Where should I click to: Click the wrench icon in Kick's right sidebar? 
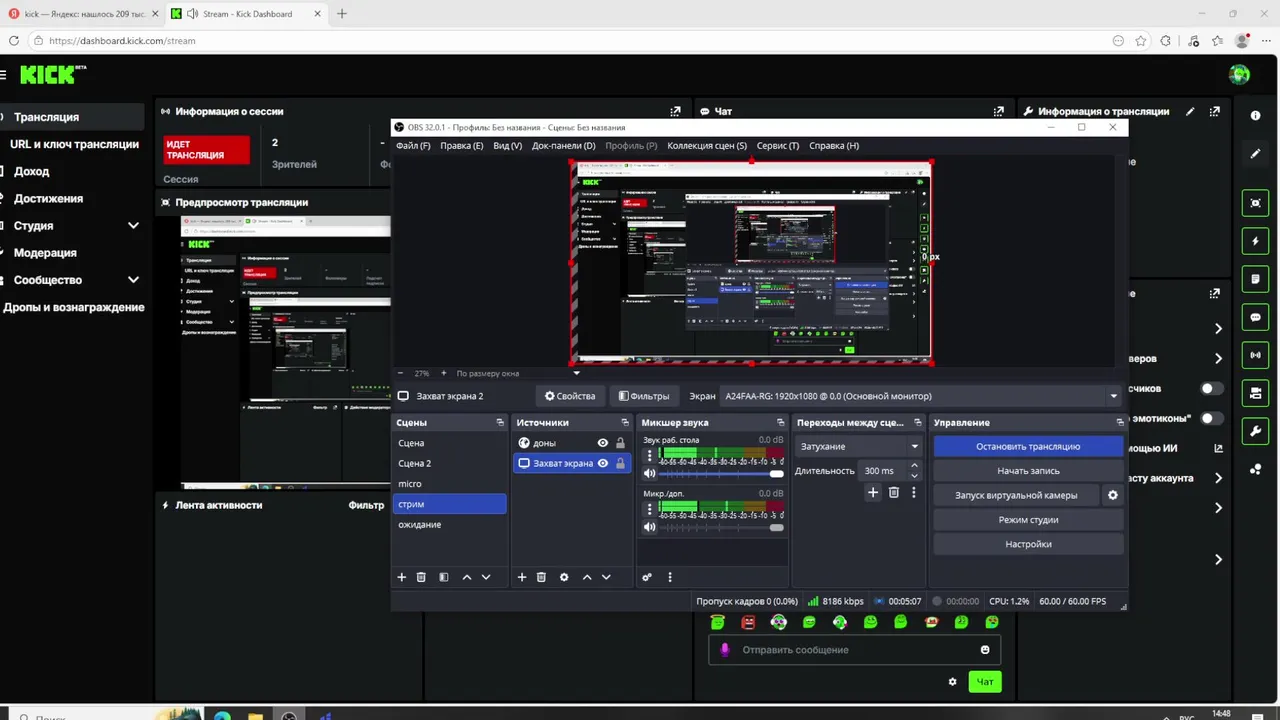(1255, 431)
